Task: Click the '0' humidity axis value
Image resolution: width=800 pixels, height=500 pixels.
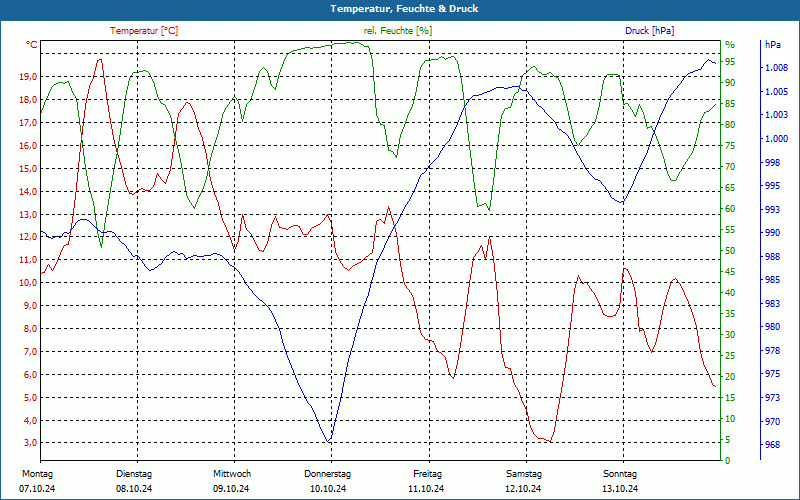Action: 728,461
